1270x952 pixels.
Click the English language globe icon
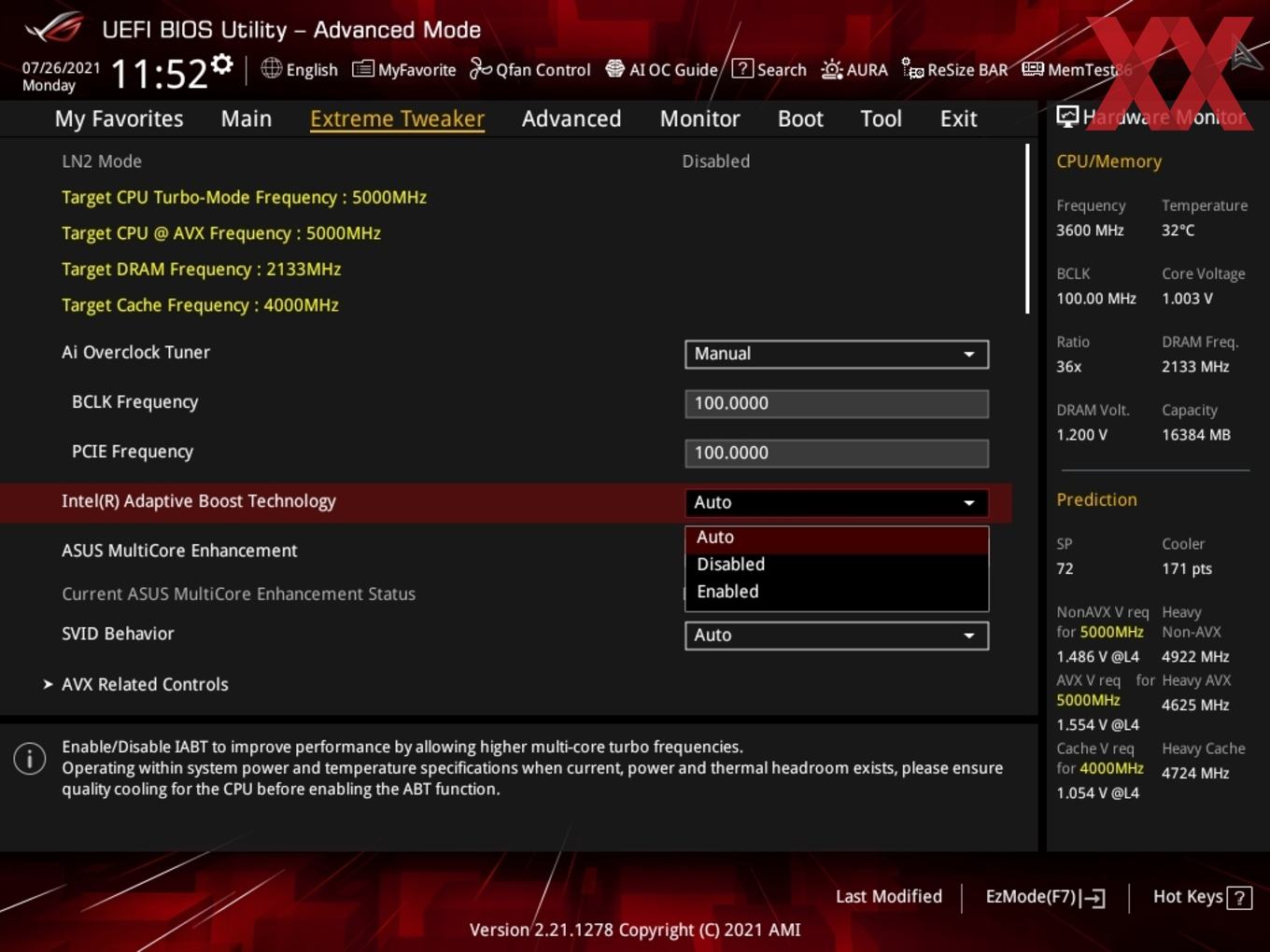[271, 68]
